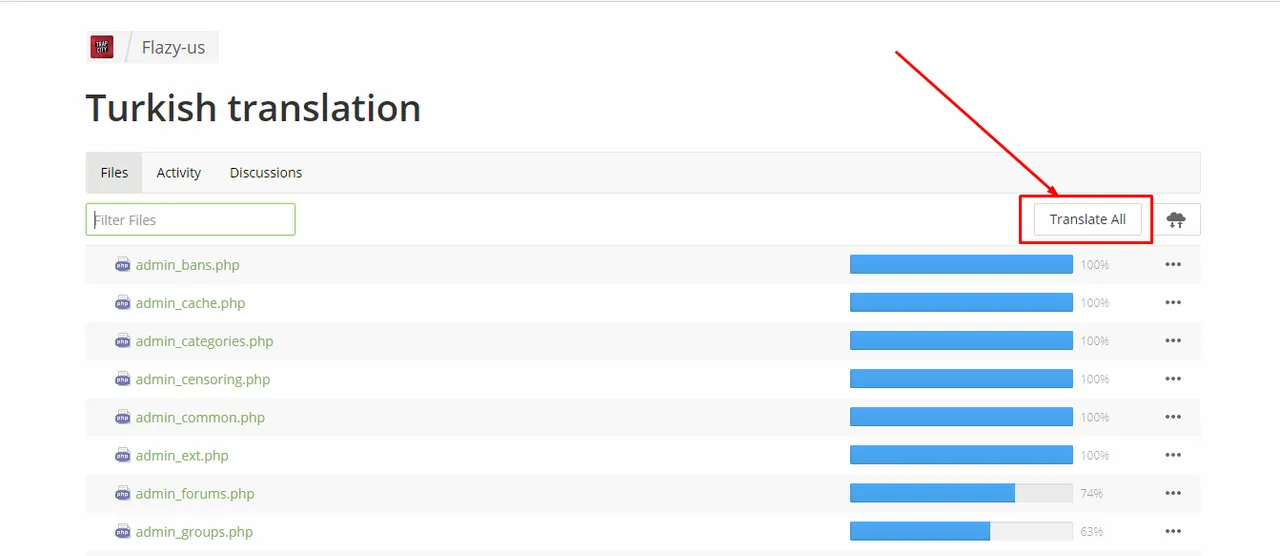
Task: Switch to the Discussions tab
Action: coord(266,173)
